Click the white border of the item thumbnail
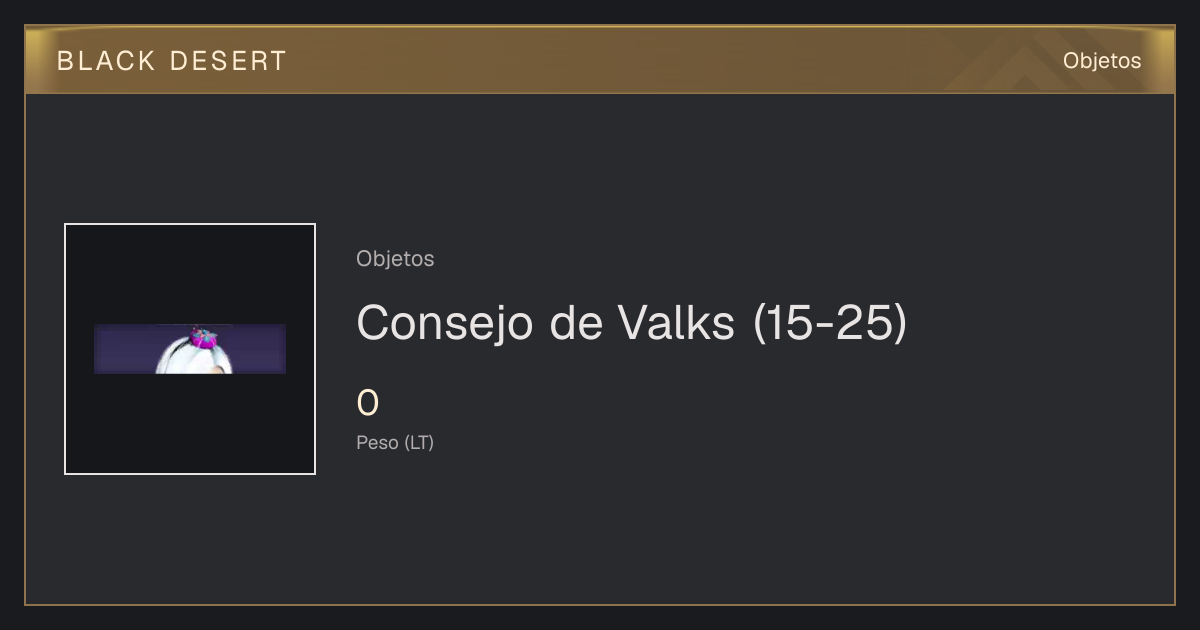 tap(65, 349)
